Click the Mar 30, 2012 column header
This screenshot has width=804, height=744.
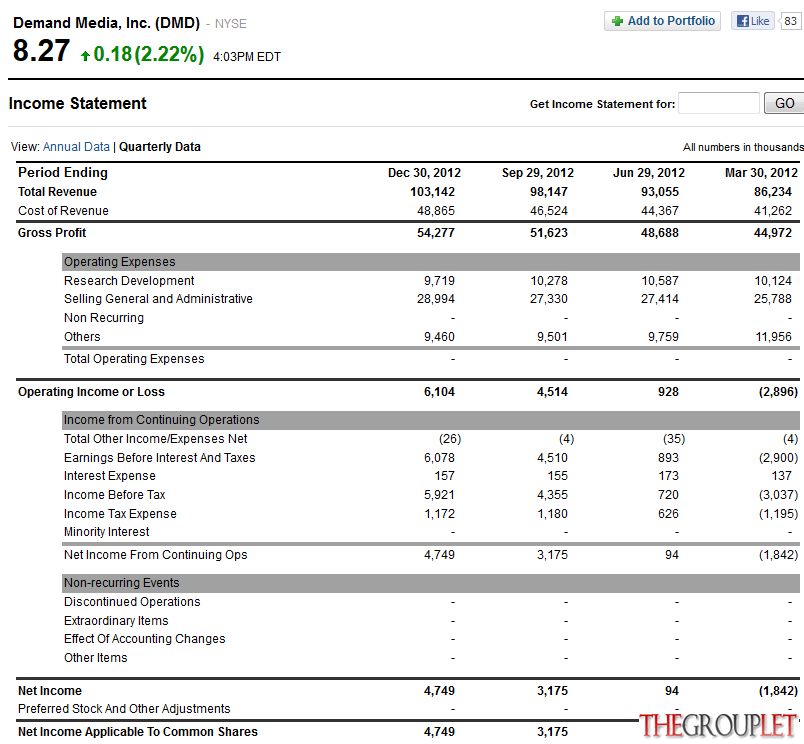761,173
